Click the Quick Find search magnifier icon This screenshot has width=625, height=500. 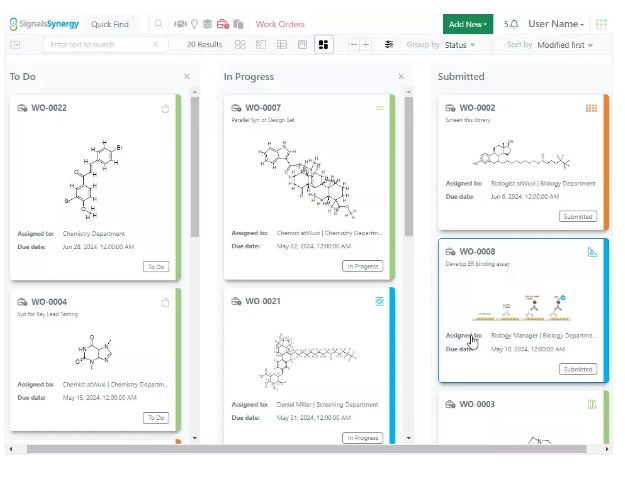click(x=158, y=24)
